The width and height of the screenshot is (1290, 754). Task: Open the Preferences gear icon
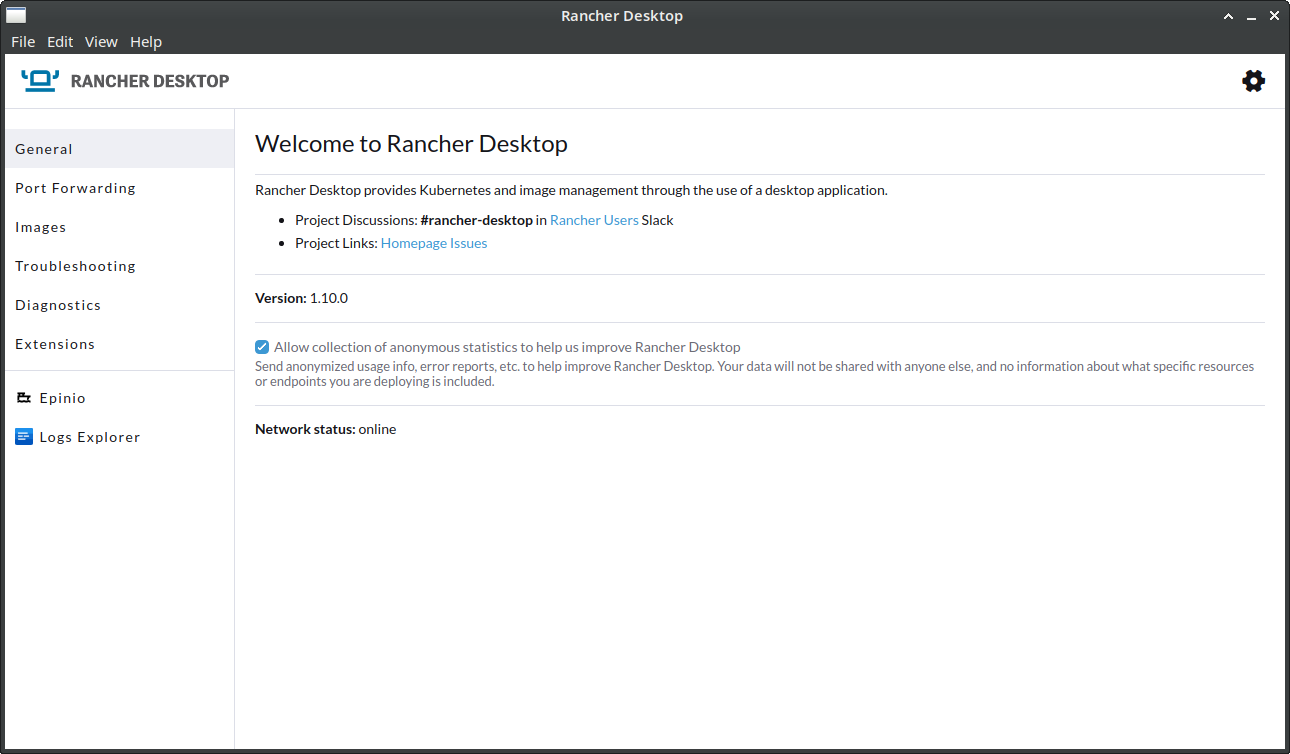pos(1253,81)
